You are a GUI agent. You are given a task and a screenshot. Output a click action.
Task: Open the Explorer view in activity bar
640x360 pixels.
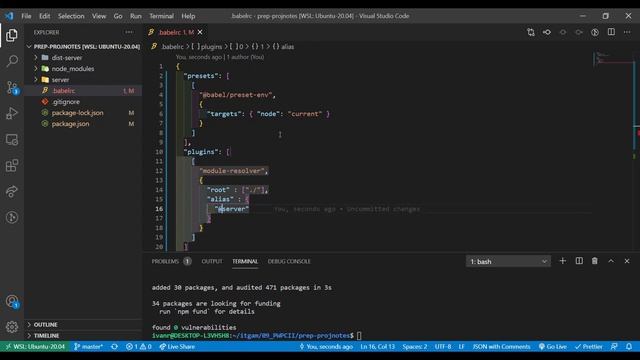point(12,36)
